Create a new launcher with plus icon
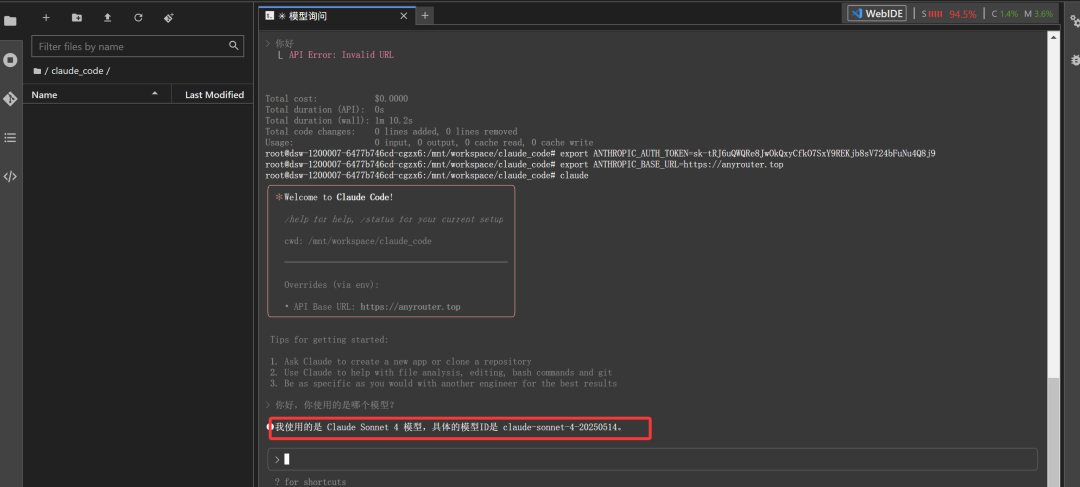The height and width of the screenshot is (487, 1080). pos(46,18)
